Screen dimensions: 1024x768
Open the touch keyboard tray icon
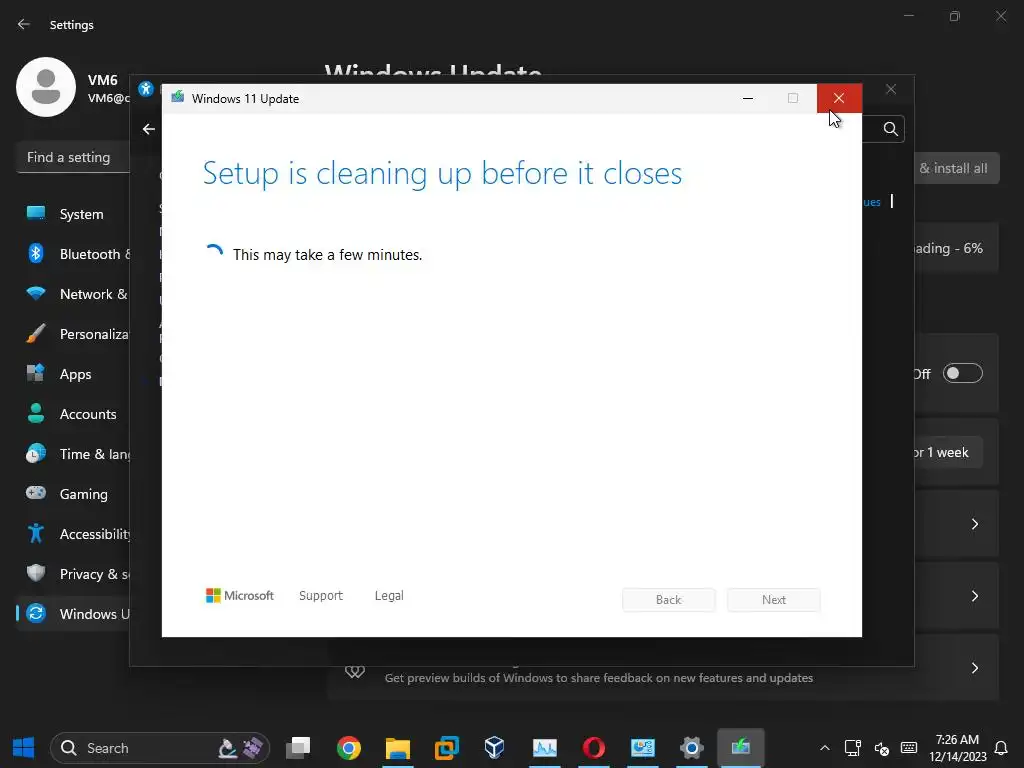[909, 748]
